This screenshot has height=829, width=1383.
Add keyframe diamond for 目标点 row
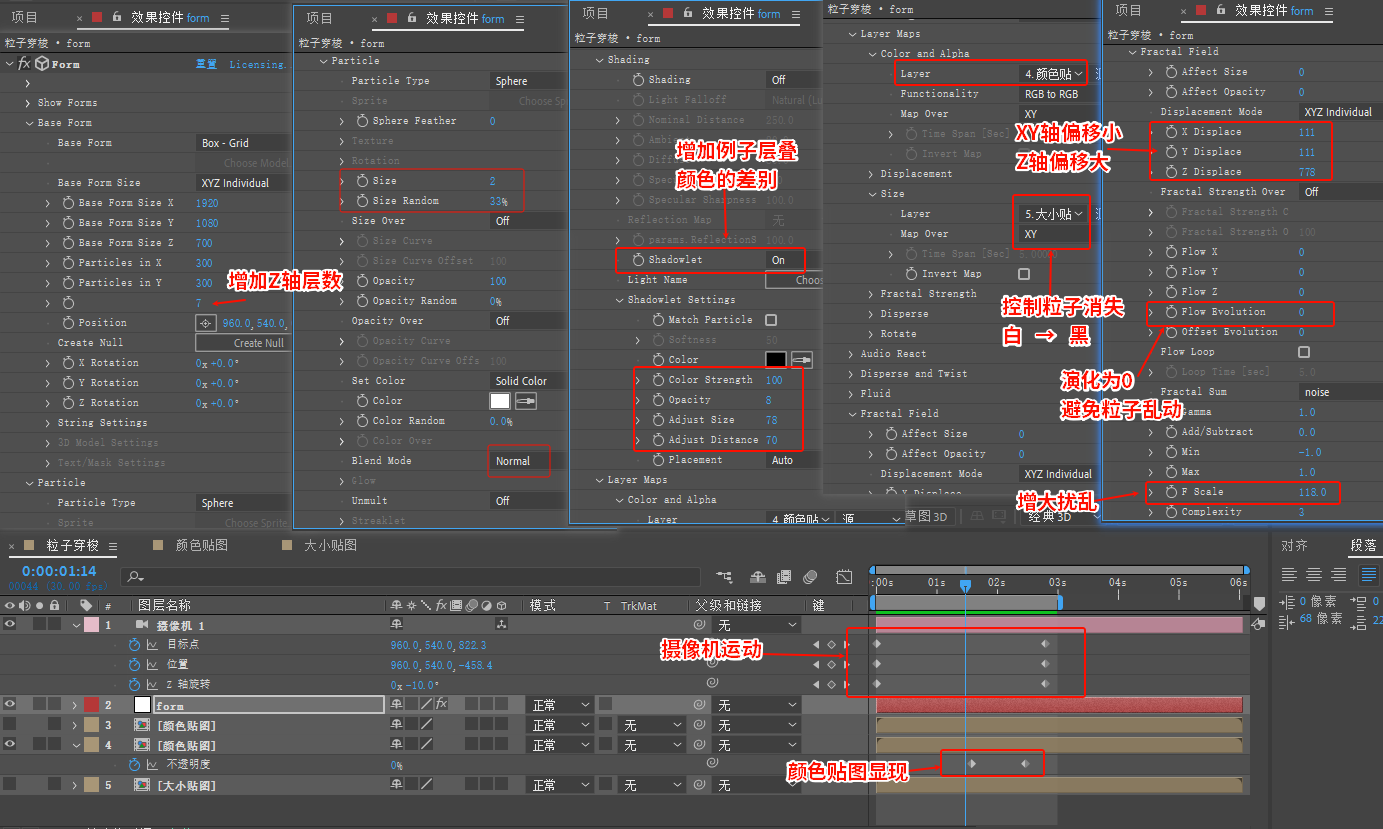click(831, 645)
